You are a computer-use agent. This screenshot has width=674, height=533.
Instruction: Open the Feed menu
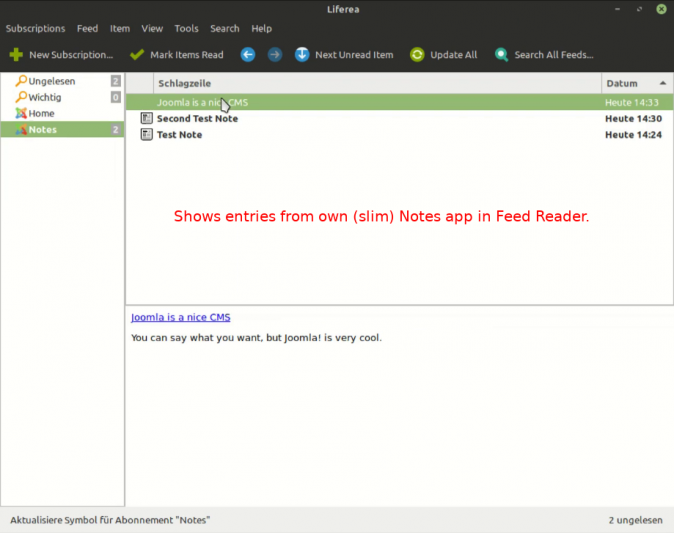[x=87, y=28]
